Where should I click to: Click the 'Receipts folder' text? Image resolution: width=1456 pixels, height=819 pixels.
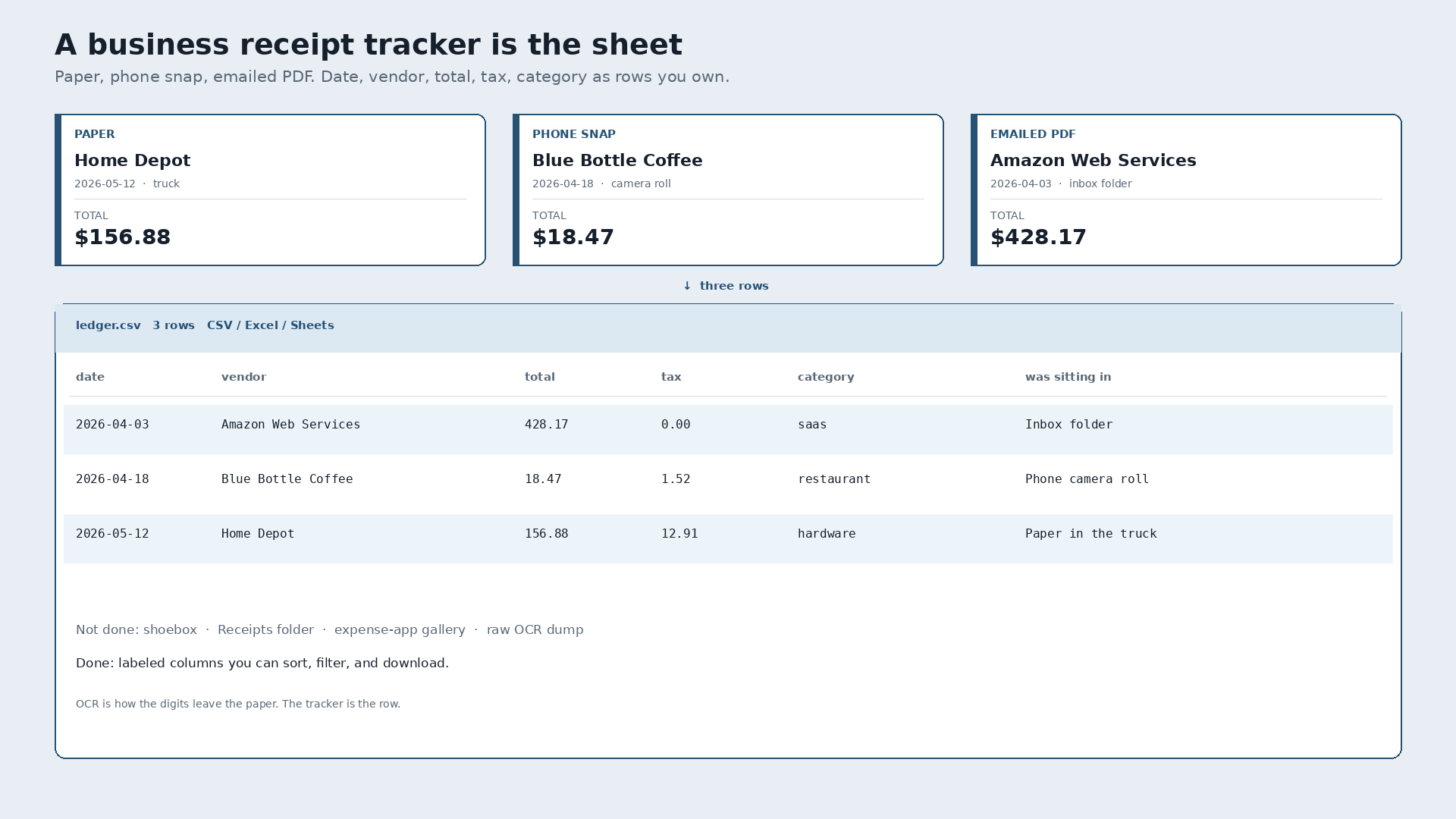[265, 630]
